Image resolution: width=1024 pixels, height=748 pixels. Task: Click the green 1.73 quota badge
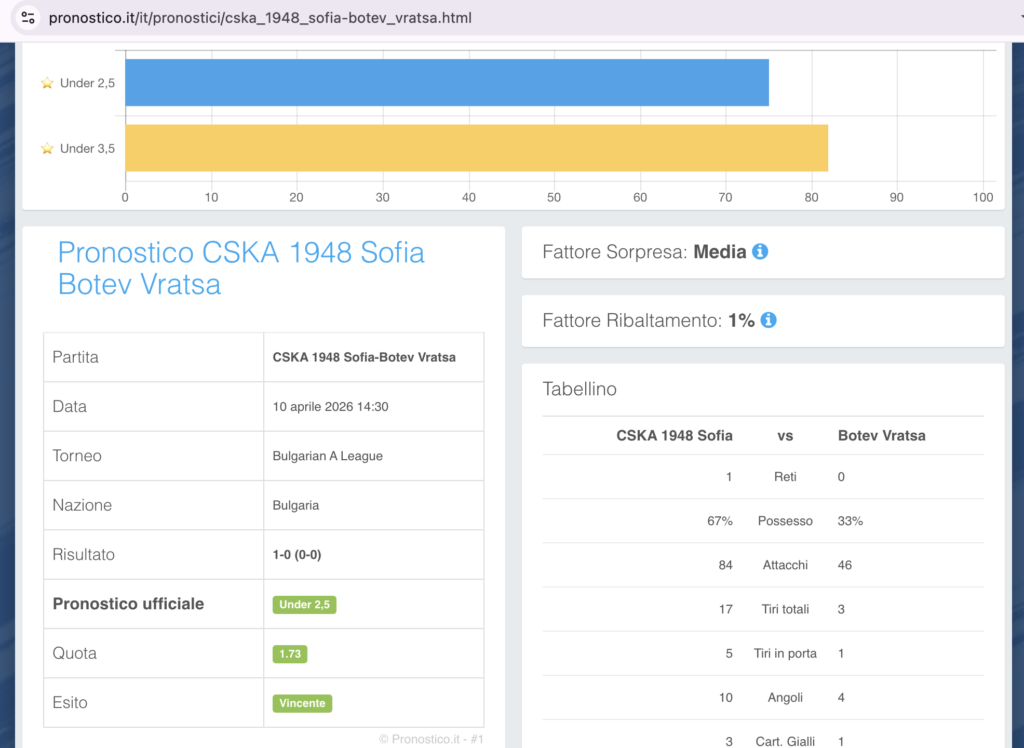(x=290, y=654)
